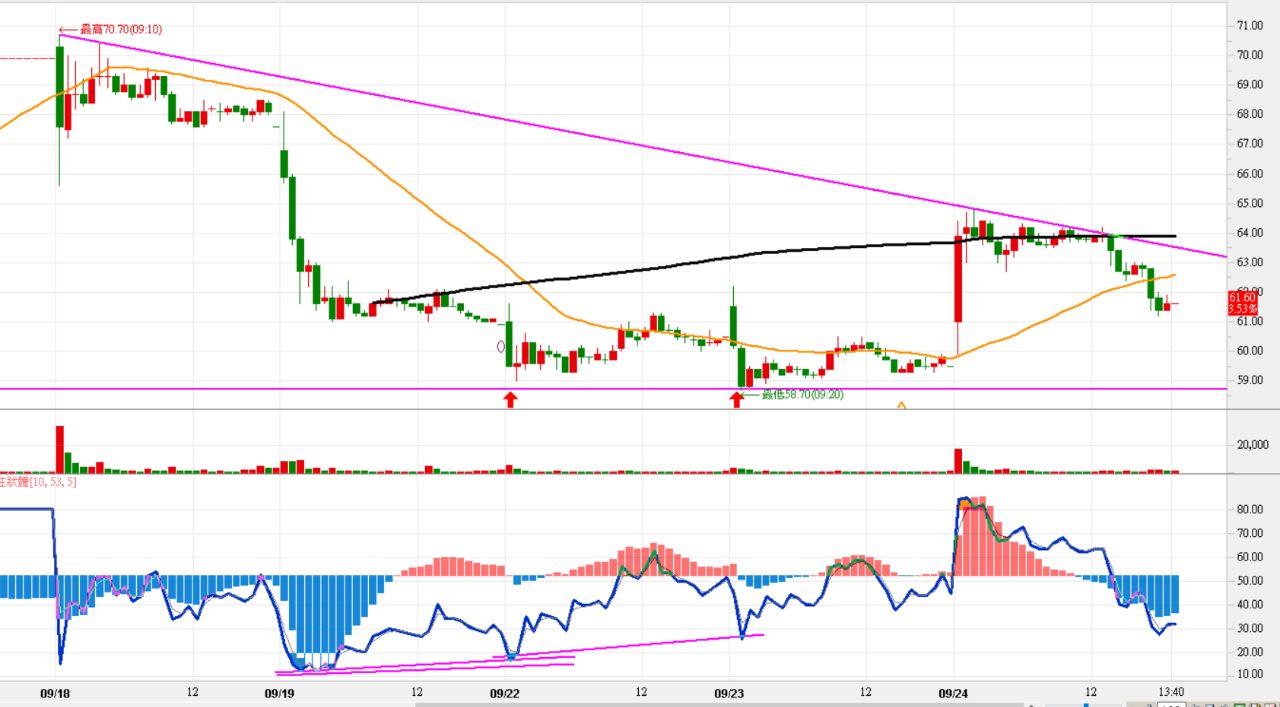Viewport: 1280px width, 707px height.
Task: Click the 64.00 price axis label
Action: pyautogui.click(x=1251, y=233)
